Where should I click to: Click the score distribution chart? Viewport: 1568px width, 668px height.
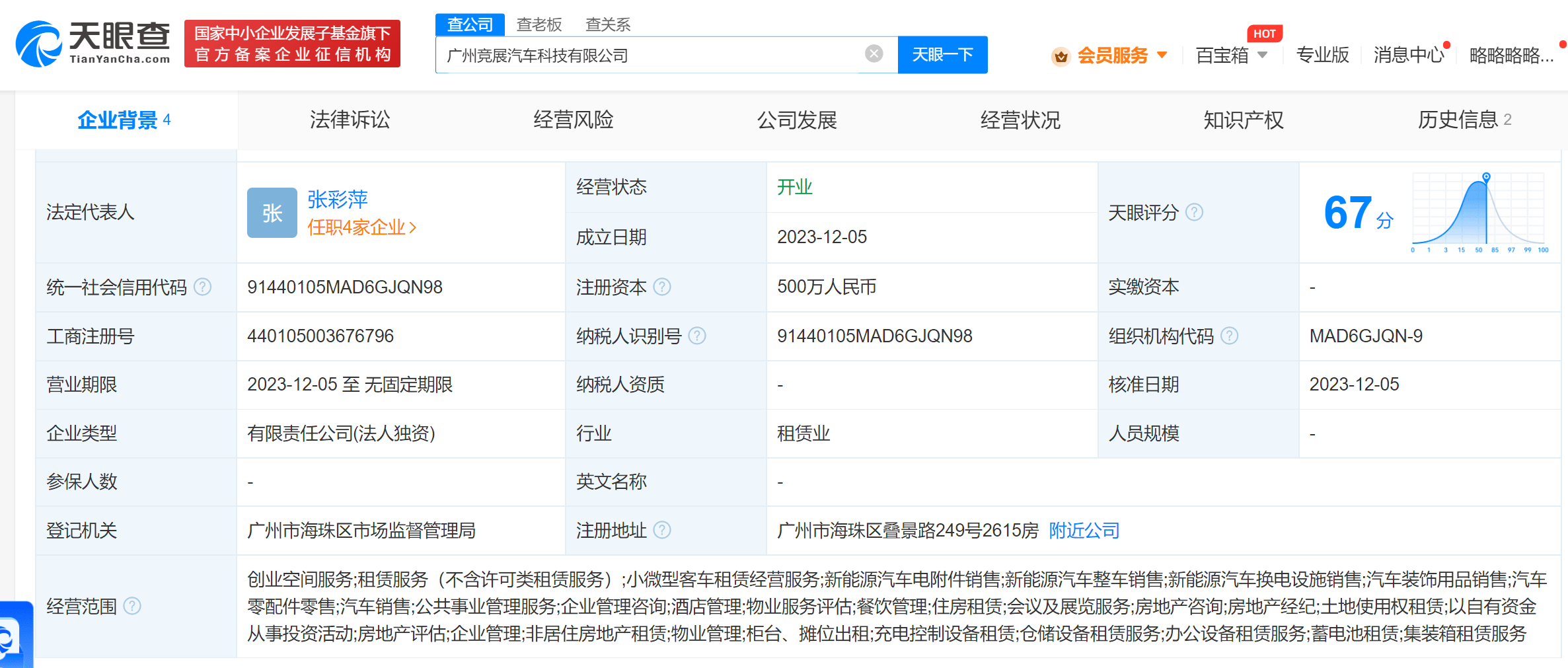click(x=1479, y=213)
